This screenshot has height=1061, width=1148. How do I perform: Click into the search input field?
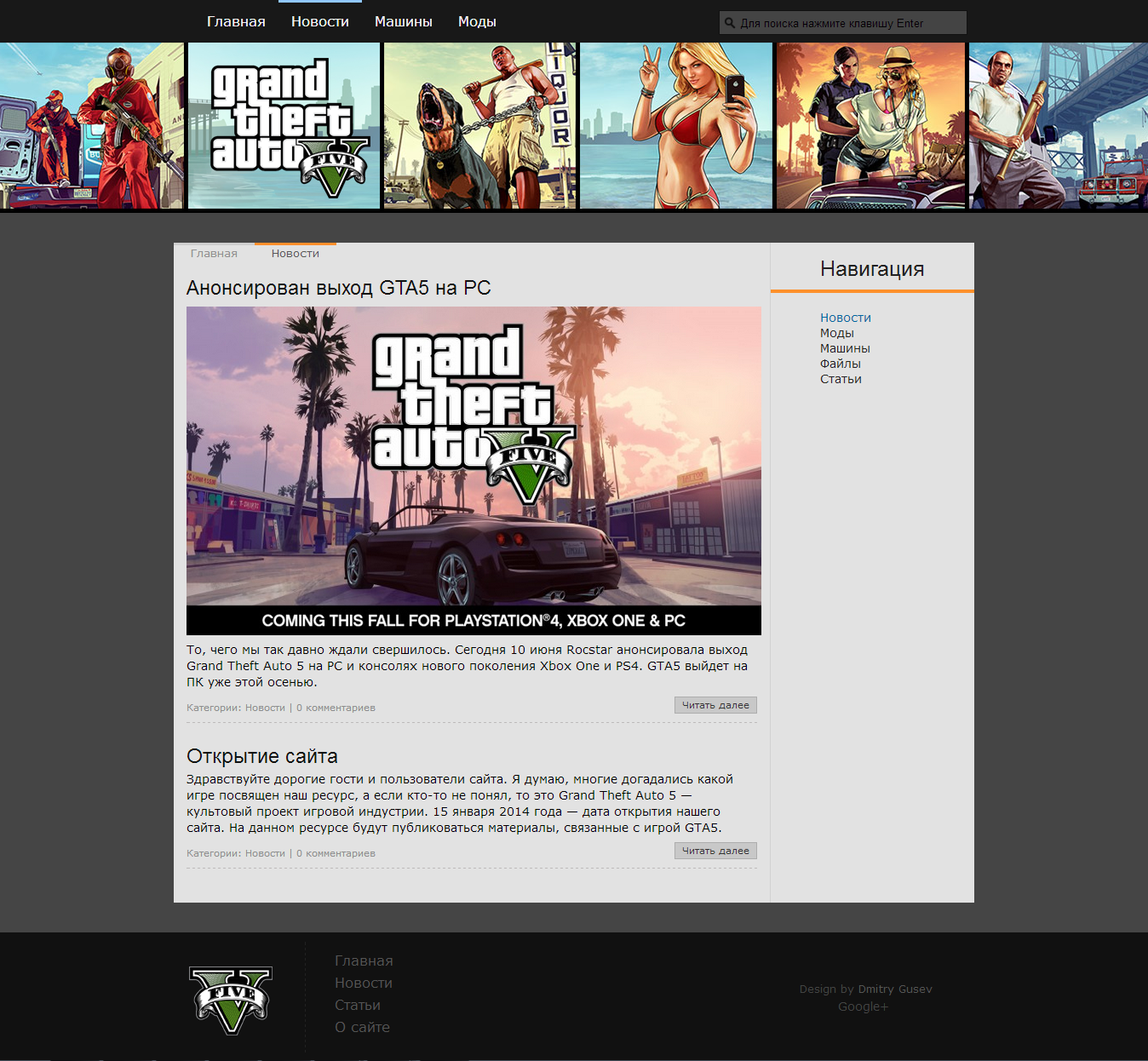pos(843,22)
